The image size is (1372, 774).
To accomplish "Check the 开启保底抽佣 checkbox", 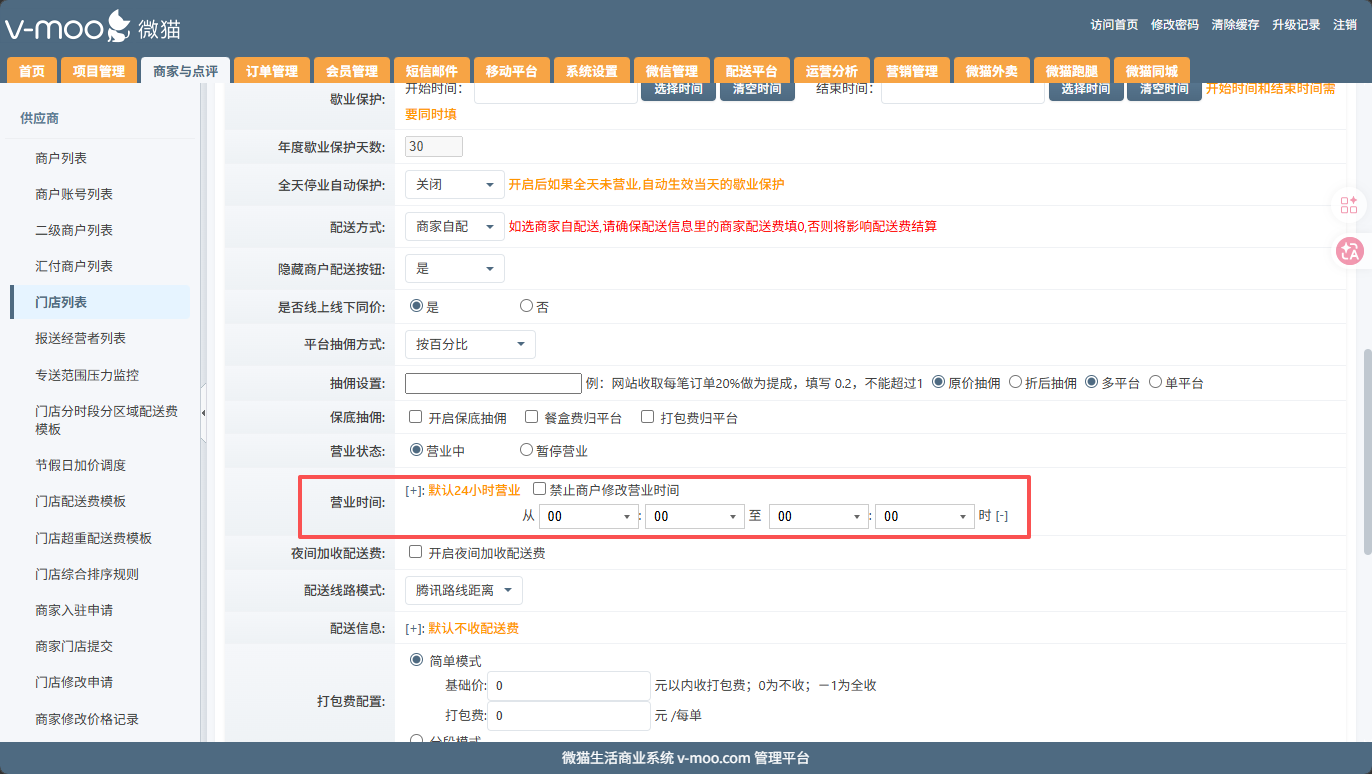I will 416,417.
